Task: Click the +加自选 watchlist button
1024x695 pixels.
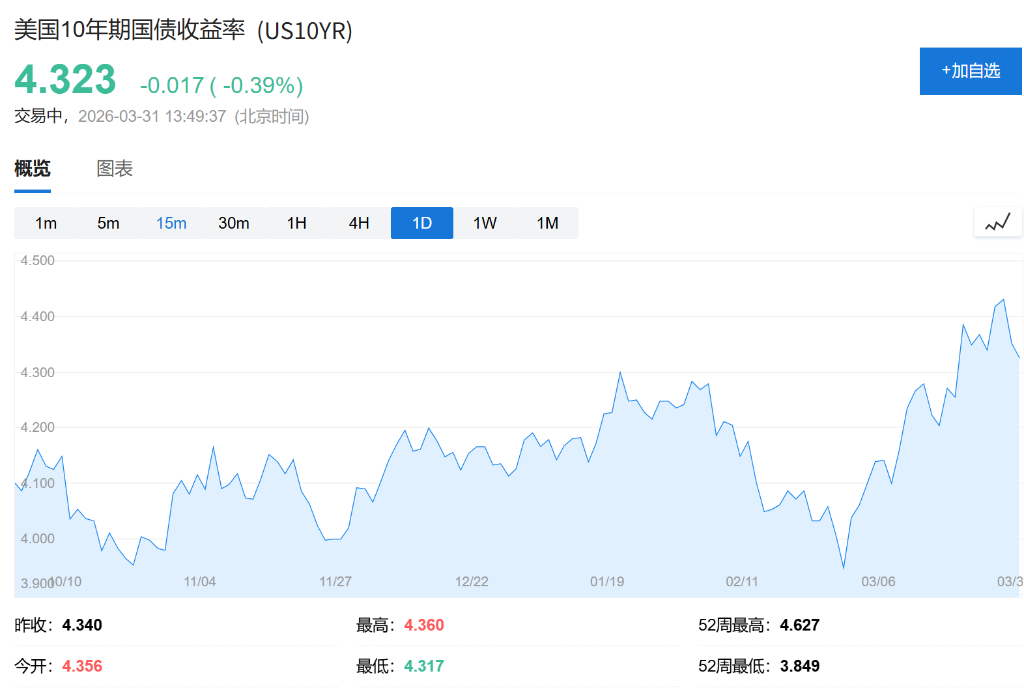Action: (x=970, y=71)
